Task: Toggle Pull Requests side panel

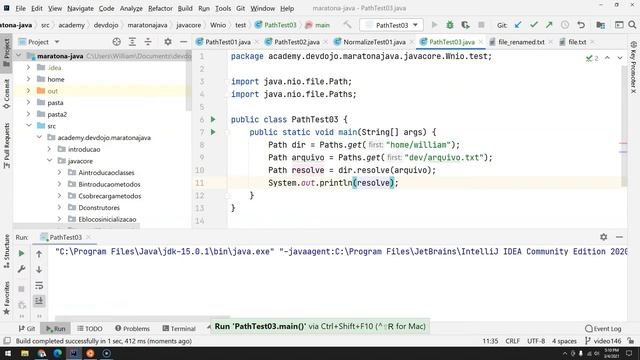Action: point(7,146)
